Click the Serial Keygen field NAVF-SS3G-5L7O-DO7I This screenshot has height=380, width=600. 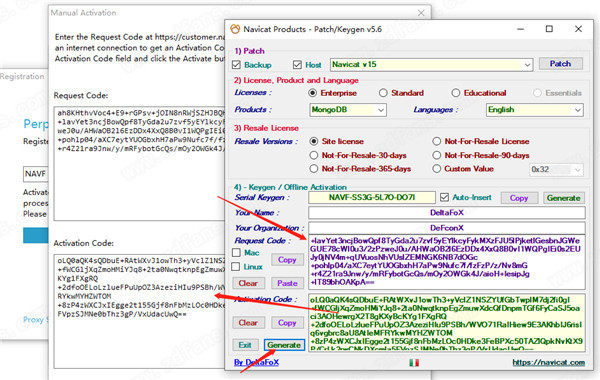click(372, 197)
